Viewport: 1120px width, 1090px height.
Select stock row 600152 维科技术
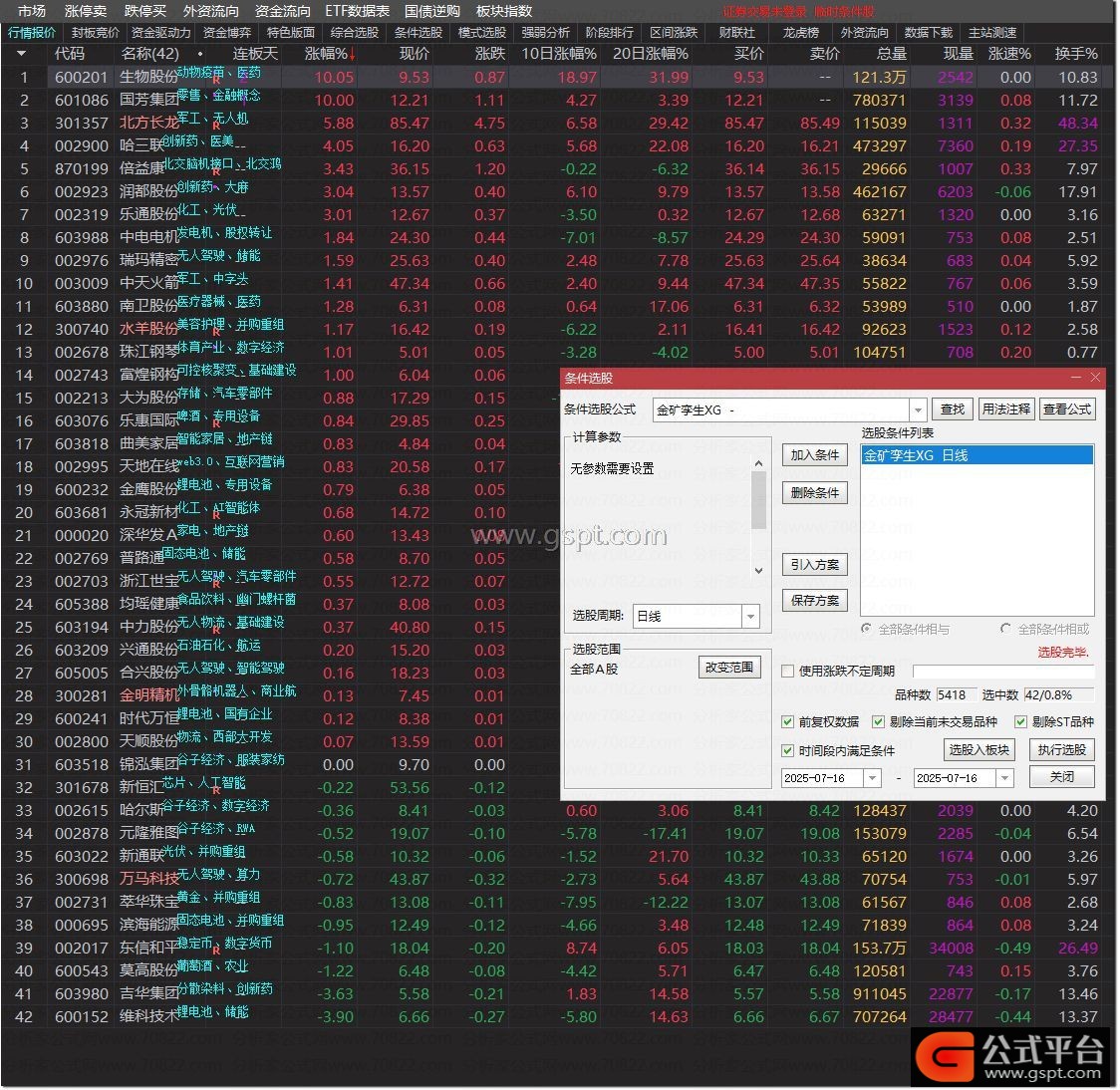(x=559, y=1016)
